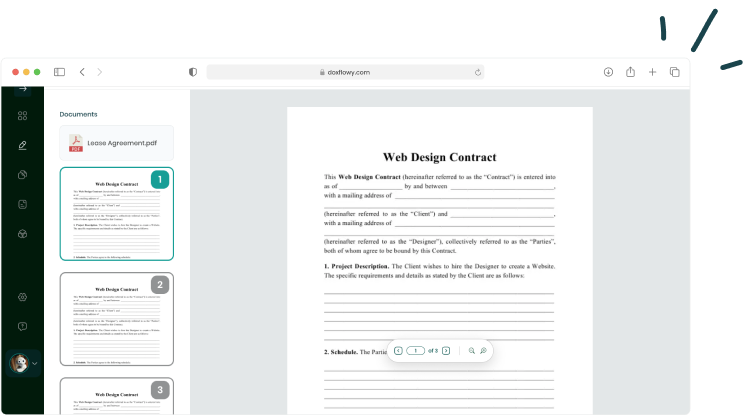Viewport: 744px width, 416px height.
Task: Open the cube icon in sidebar
Action: coord(22,234)
